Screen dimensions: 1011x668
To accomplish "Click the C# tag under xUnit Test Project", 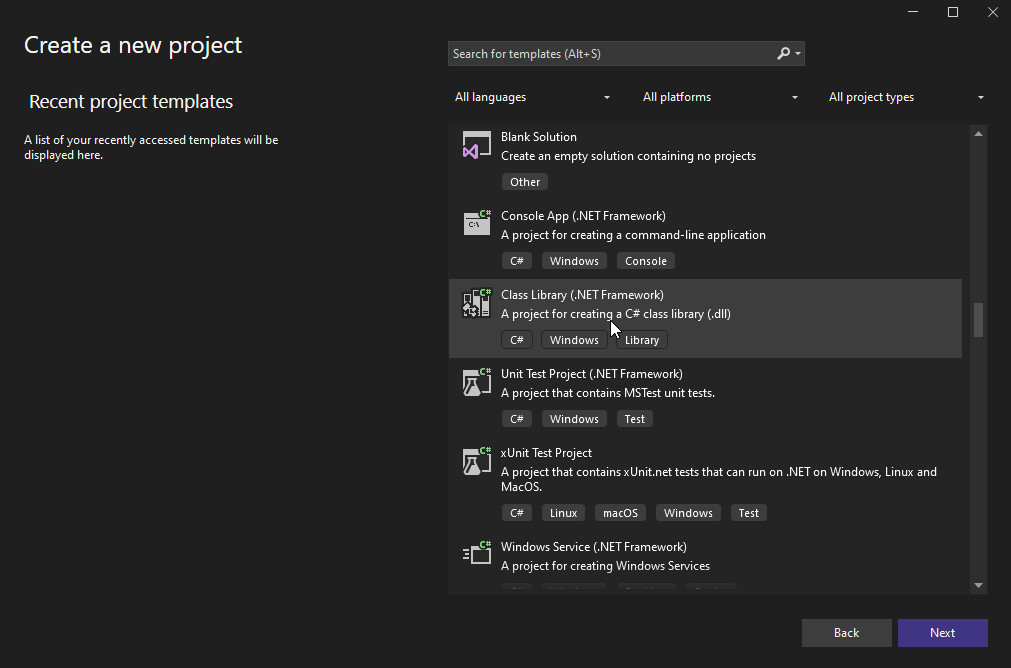I will [x=516, y=513].
